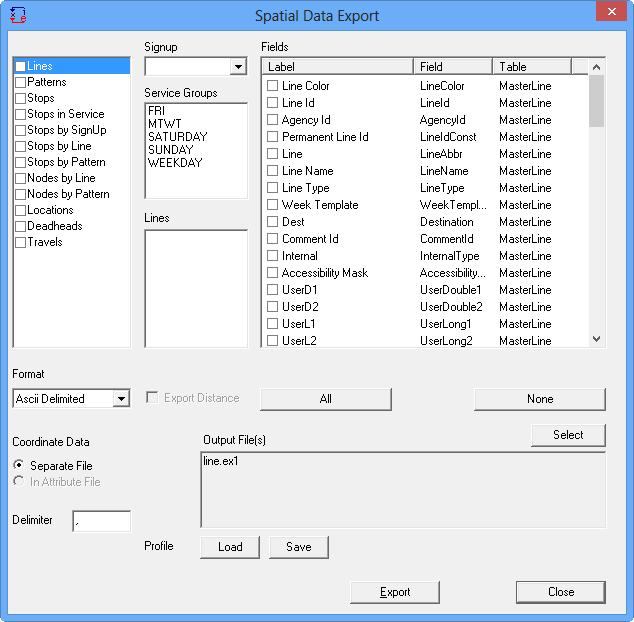Image resolution: width=634 pixels, height=622 pixels.
Task: Click the LineColor field cell
Action: click(442, 86)
